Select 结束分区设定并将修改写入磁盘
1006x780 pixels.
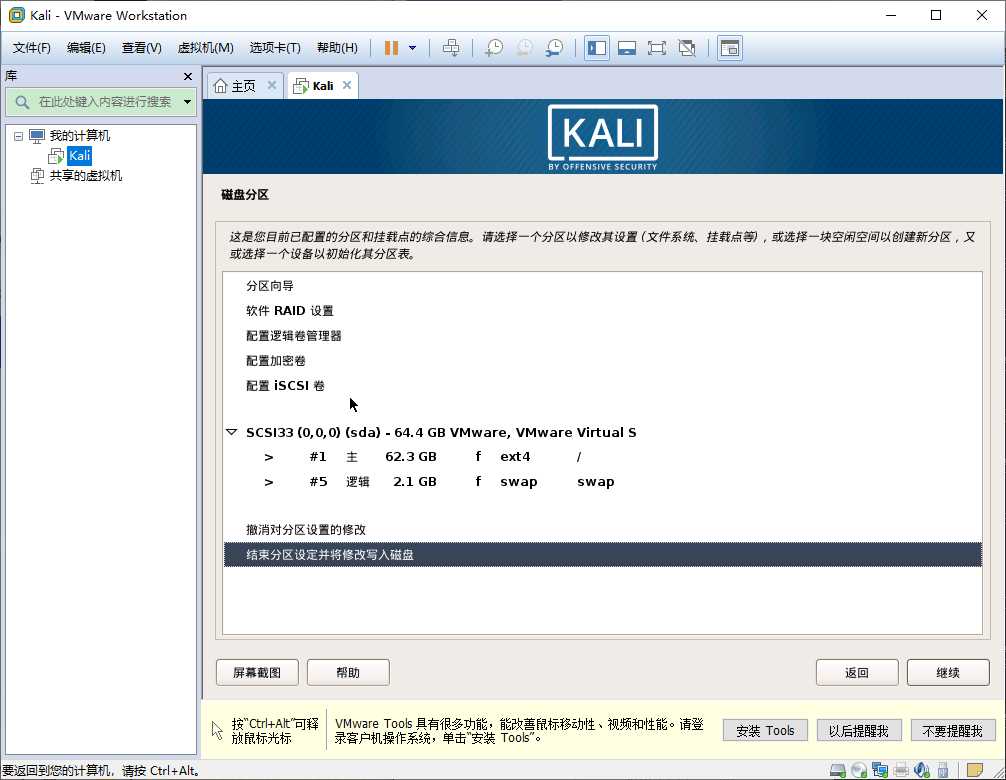[x=602, y=555]
